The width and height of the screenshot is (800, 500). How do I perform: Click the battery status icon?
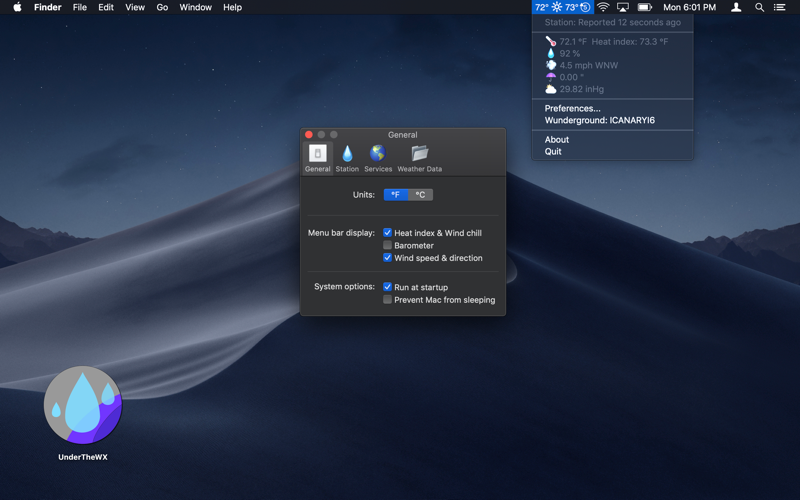(645, 7)
